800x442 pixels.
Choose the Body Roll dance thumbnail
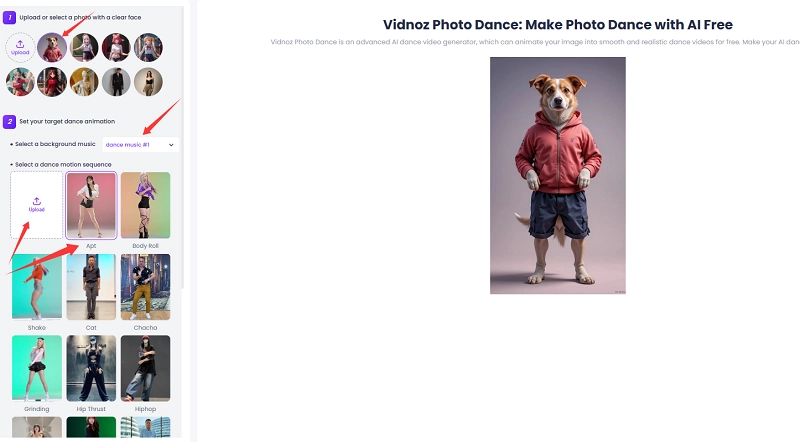coord(145,205)
